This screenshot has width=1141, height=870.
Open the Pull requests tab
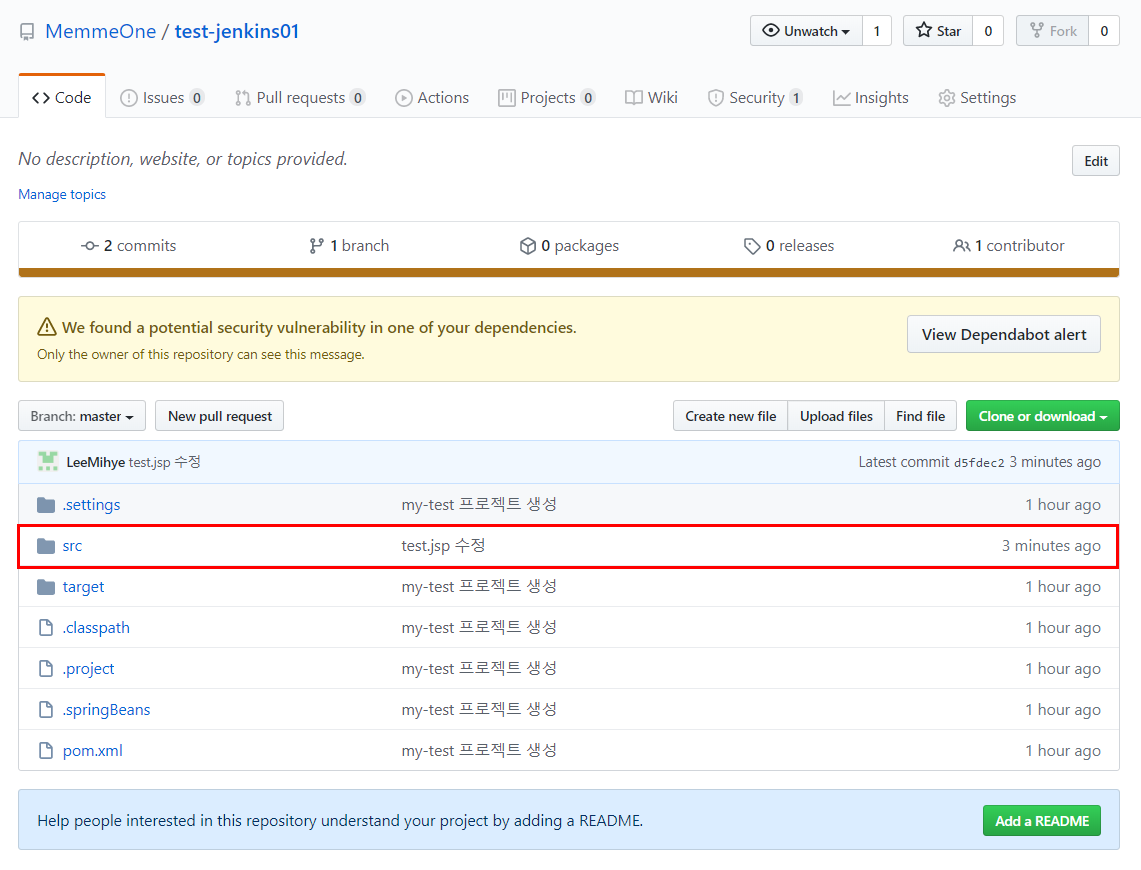point(300,97)
